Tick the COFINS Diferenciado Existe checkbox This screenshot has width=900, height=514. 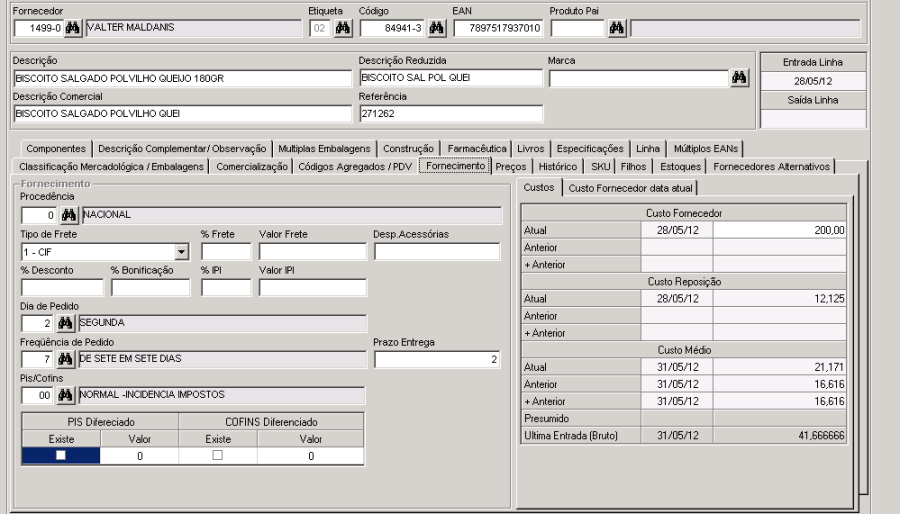click(218, 455)
